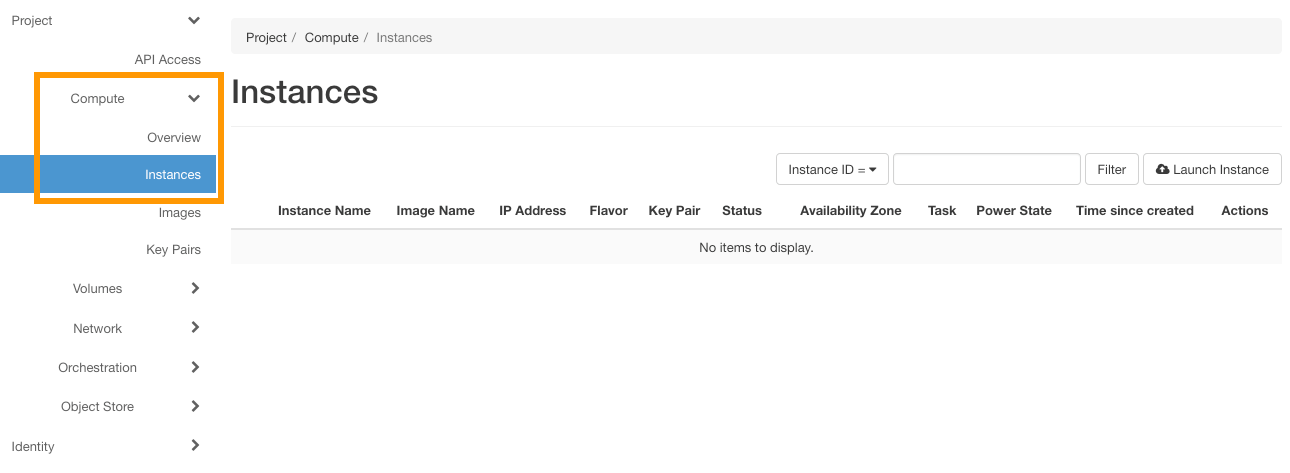The height and width of the screenshot is (473, 1290).
Task: Open the Images page
Action: 179,213
